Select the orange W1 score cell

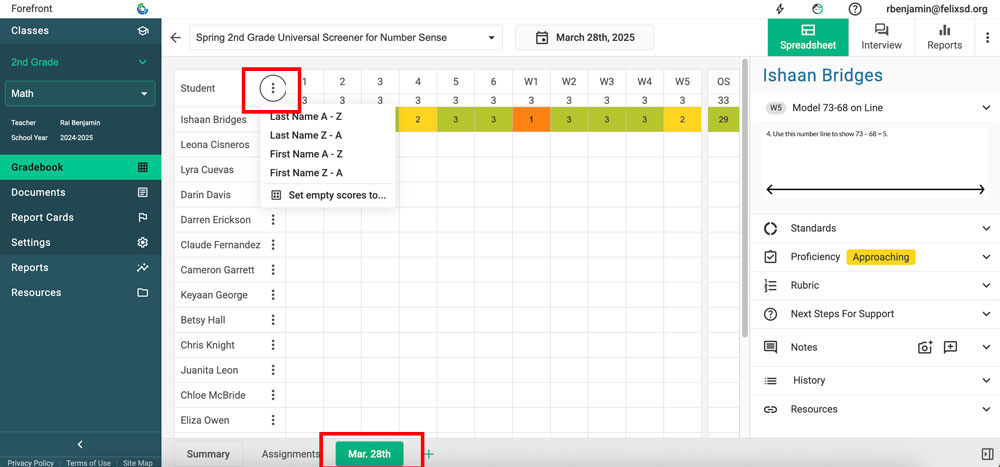(x=531, y=120)
